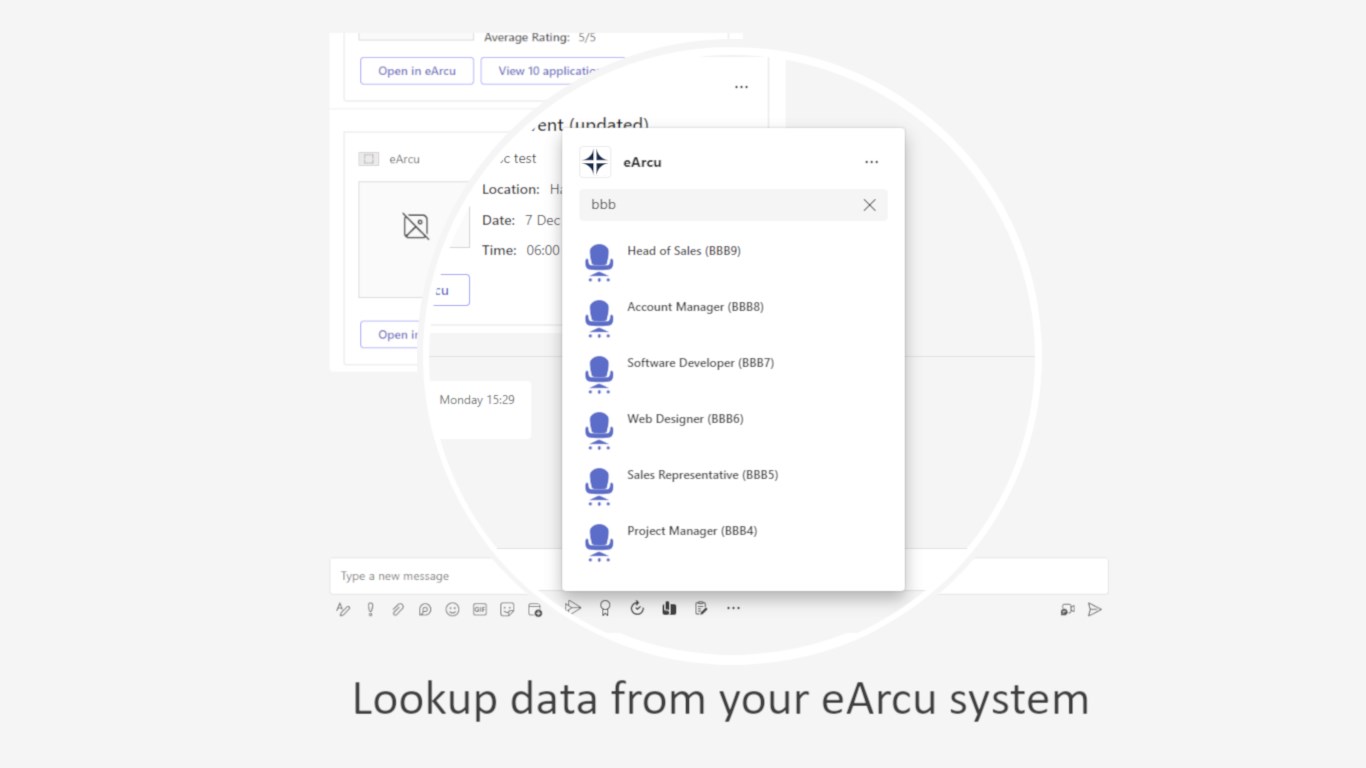Screen dimensions: 1366x768
Task: Open the GIF picker
Action: [480, 609]
